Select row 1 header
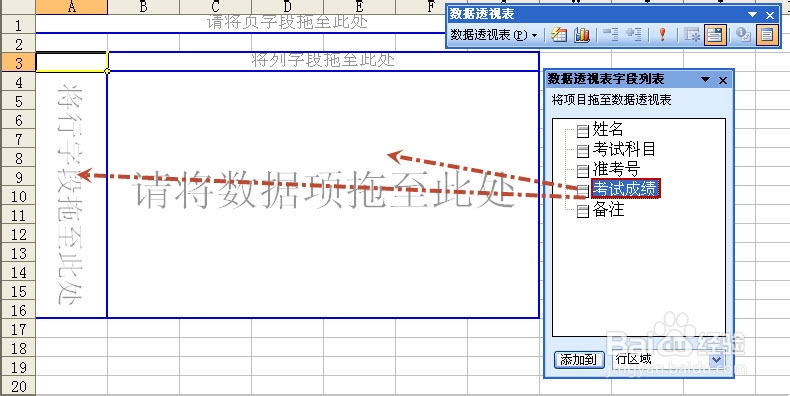The image size is (790, 396). (18, 24)
